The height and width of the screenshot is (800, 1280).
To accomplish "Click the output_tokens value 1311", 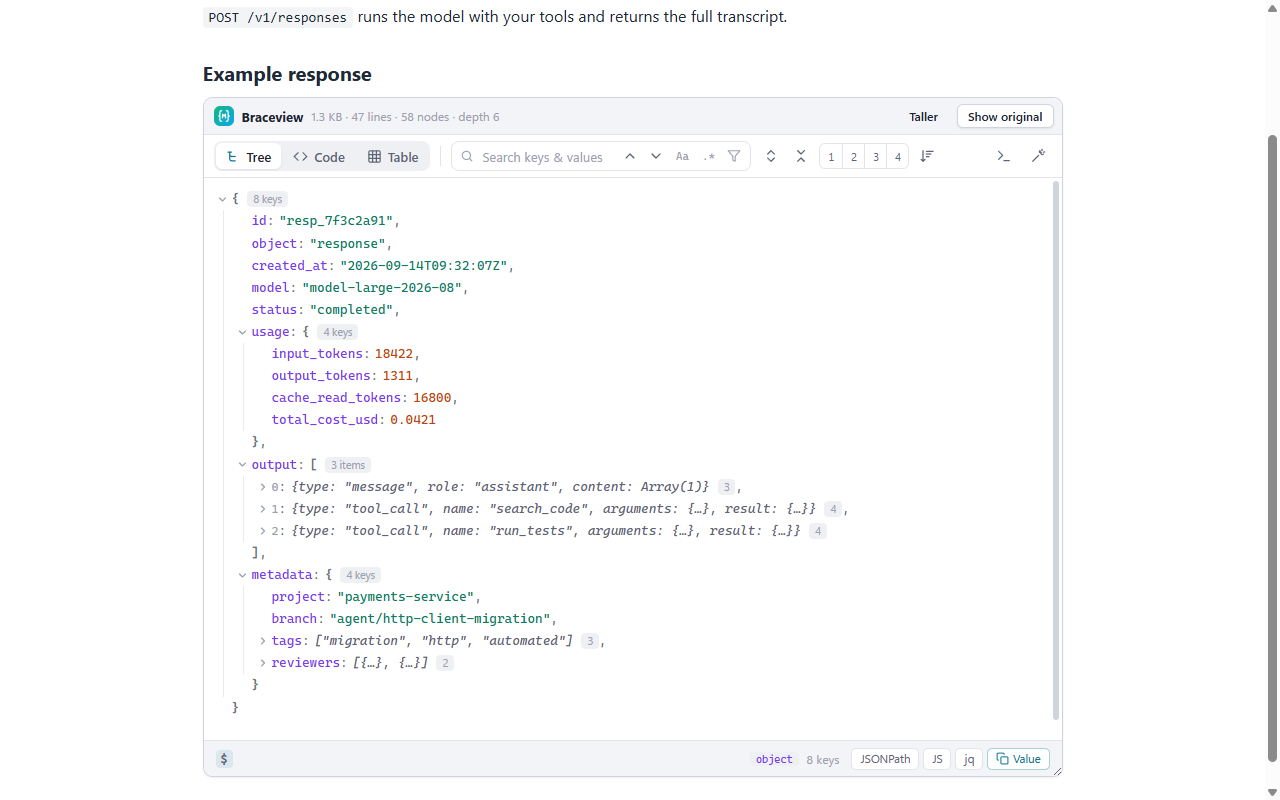I will click(x=397, y=376).
